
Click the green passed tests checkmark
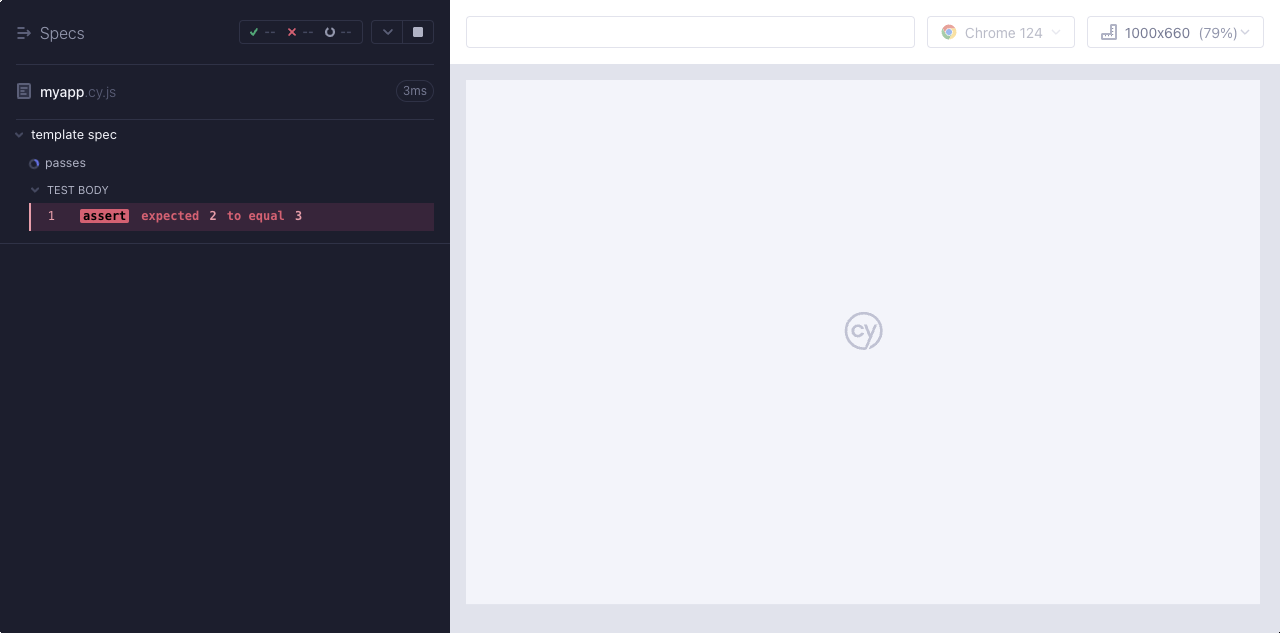(254, 32)
